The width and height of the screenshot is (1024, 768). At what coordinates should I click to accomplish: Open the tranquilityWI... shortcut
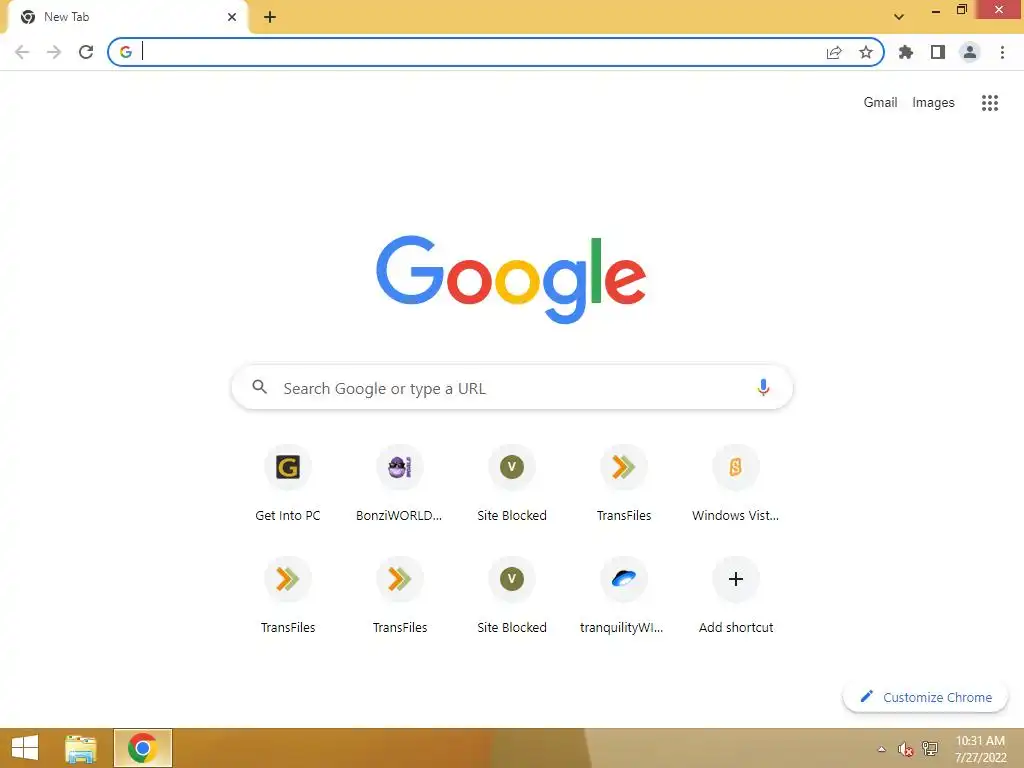pos(624,596)
